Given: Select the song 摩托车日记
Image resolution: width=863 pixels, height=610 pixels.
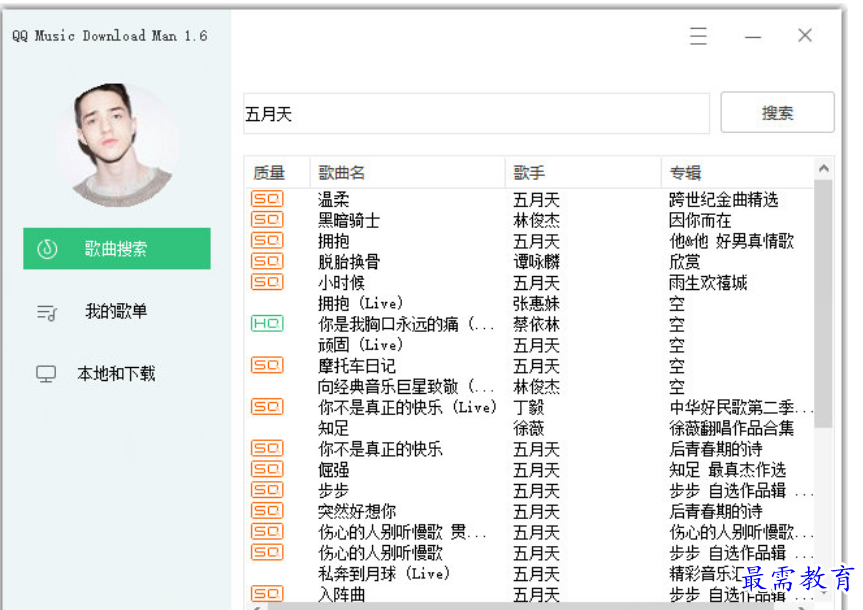Looking at the screenshot, I should pos(357,366).
